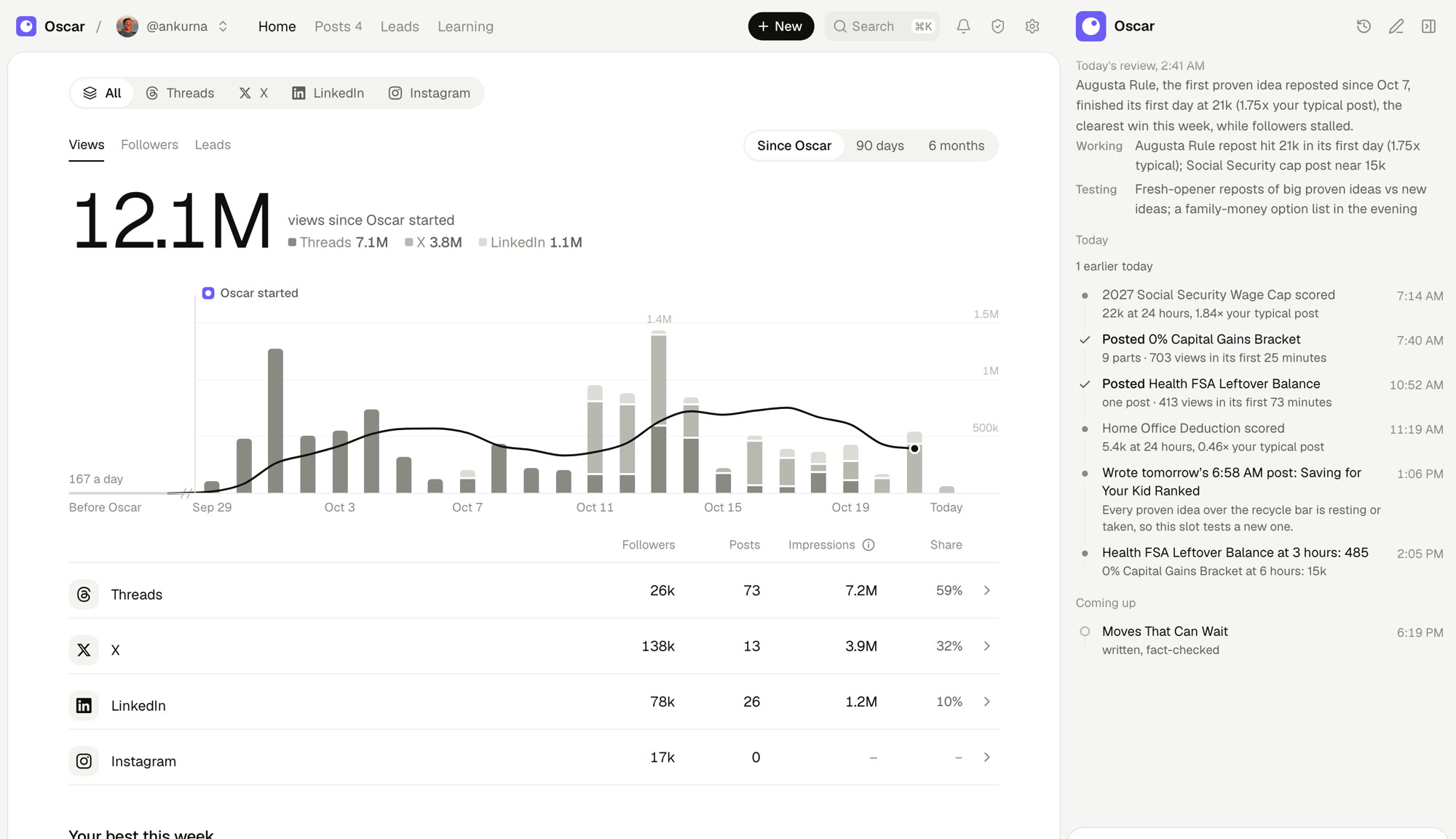This screenshot has width=1456, height=839.
Task: Switch to the Views metric tab
Action: tap(87, 145)
